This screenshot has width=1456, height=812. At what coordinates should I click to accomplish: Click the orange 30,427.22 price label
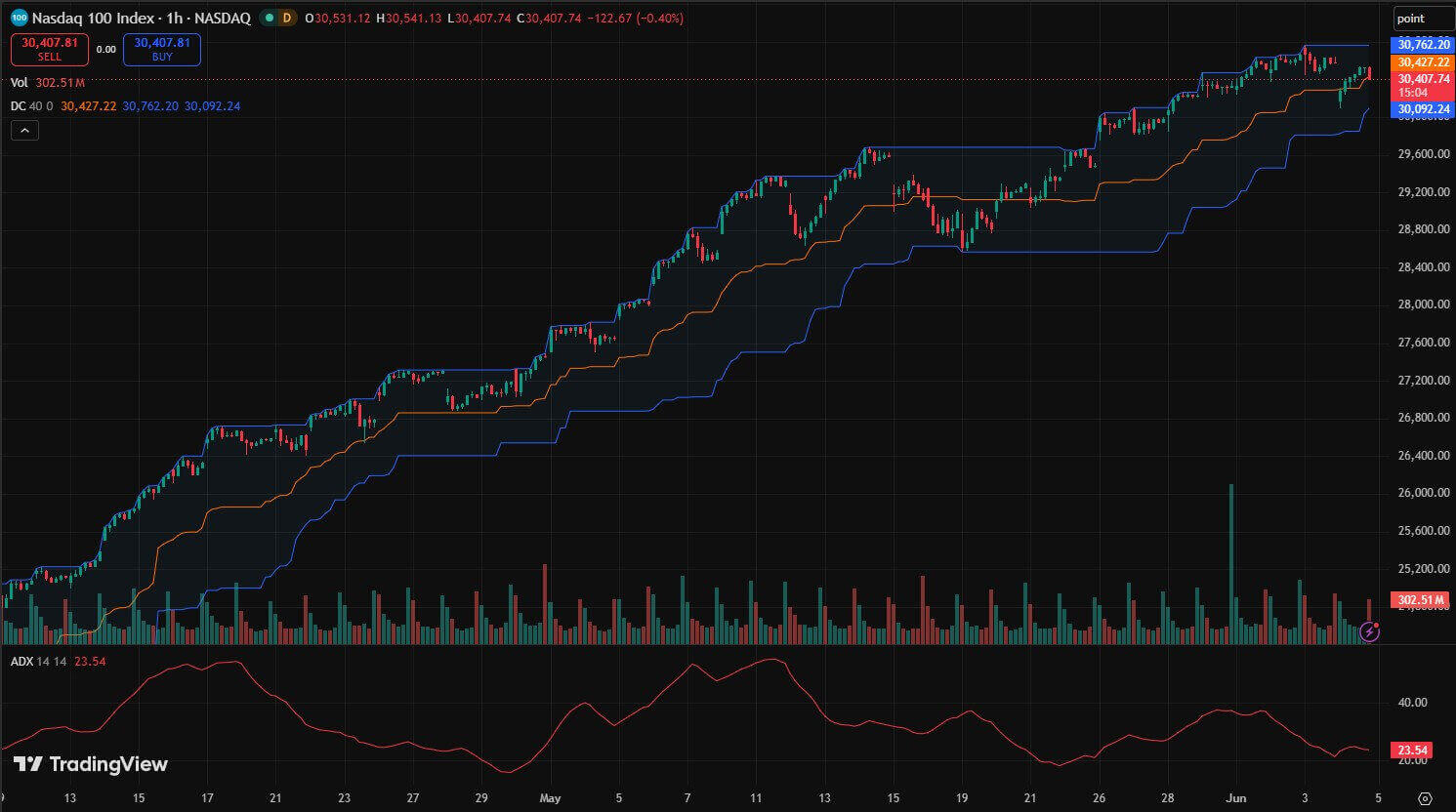point(1424,62)
